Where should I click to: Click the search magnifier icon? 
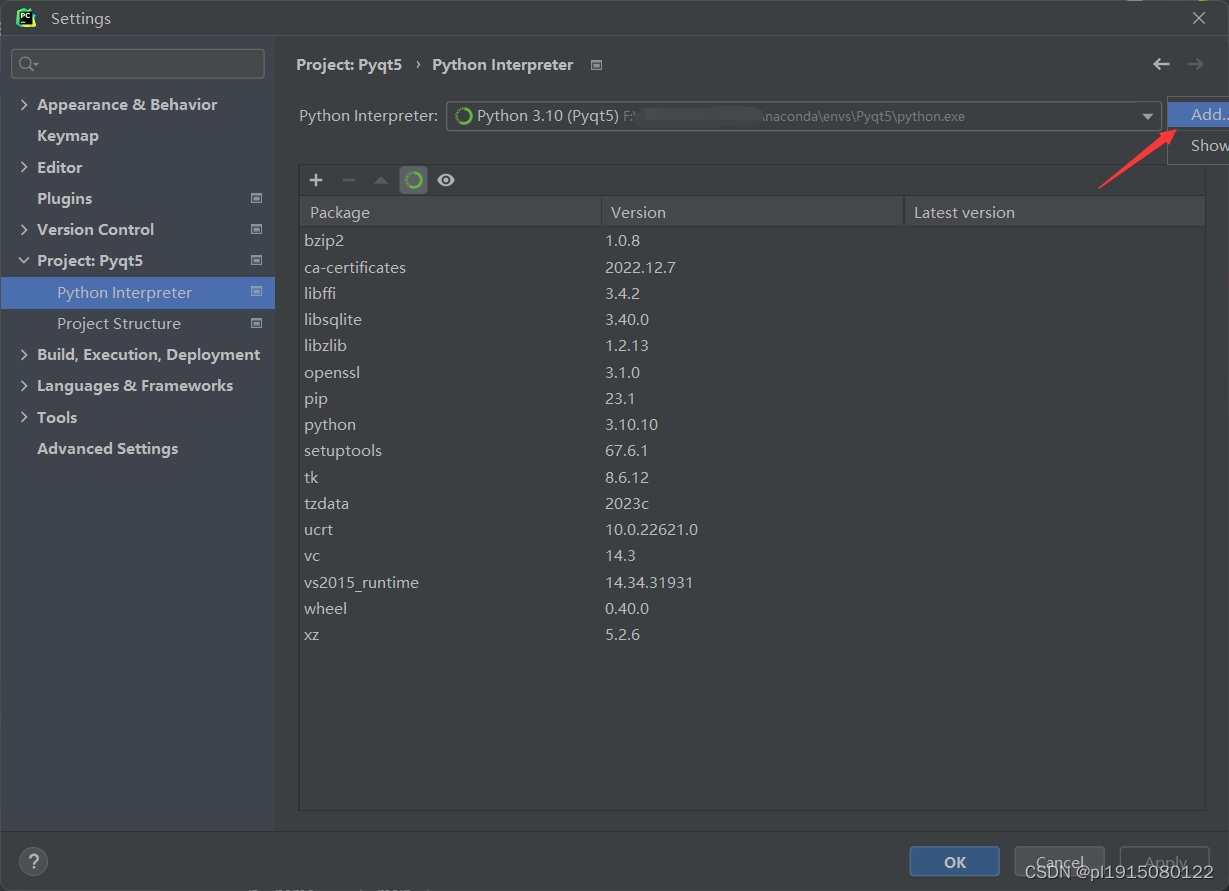click(x=27, y=64)
